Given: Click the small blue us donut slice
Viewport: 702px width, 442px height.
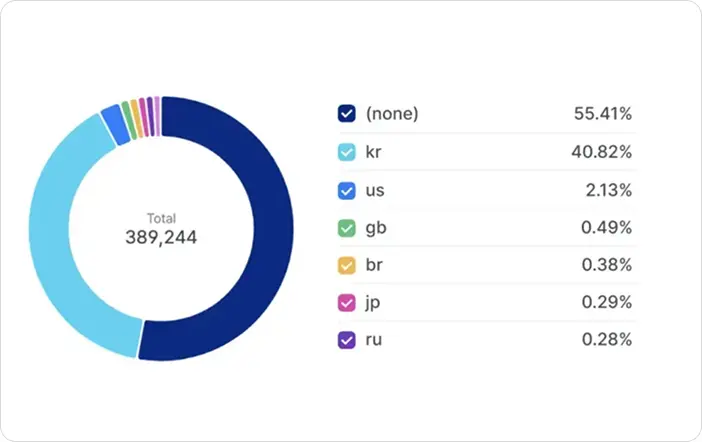Looking at the screenshot, I should (115, 124).
